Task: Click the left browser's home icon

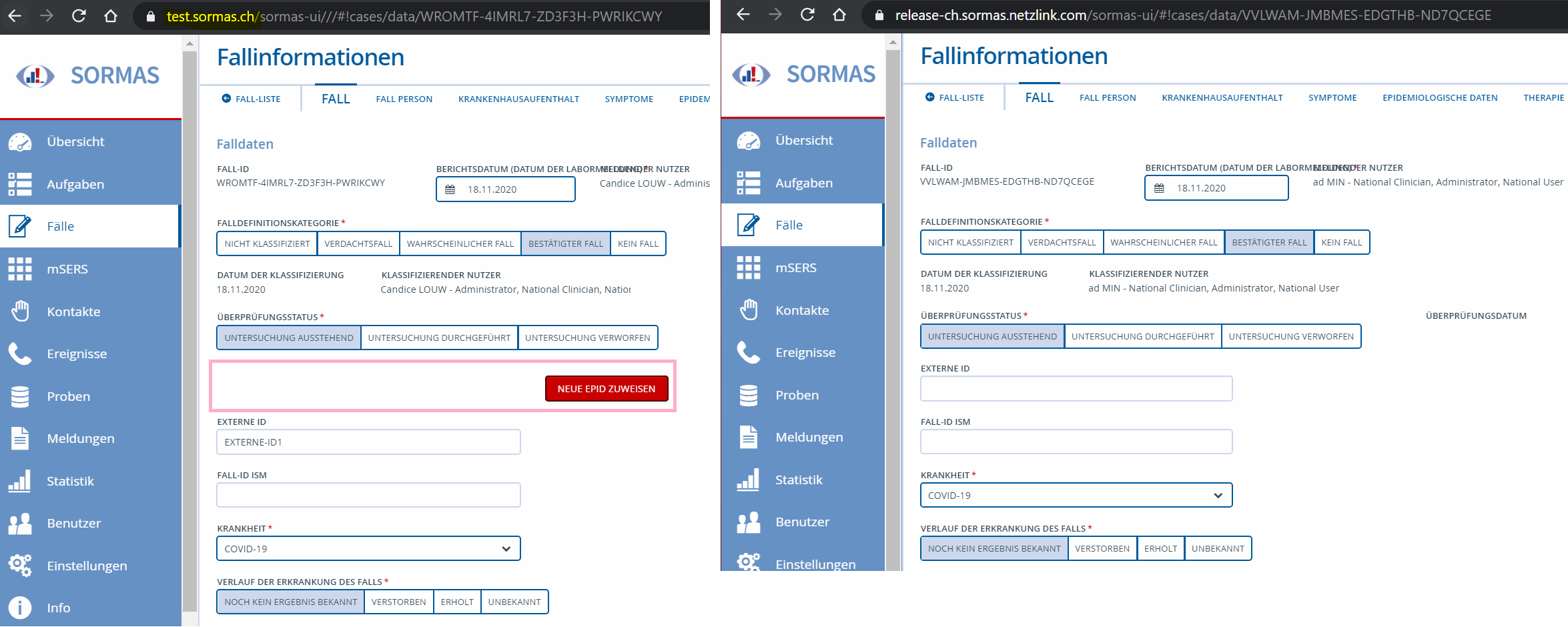Action: point(111,15)
